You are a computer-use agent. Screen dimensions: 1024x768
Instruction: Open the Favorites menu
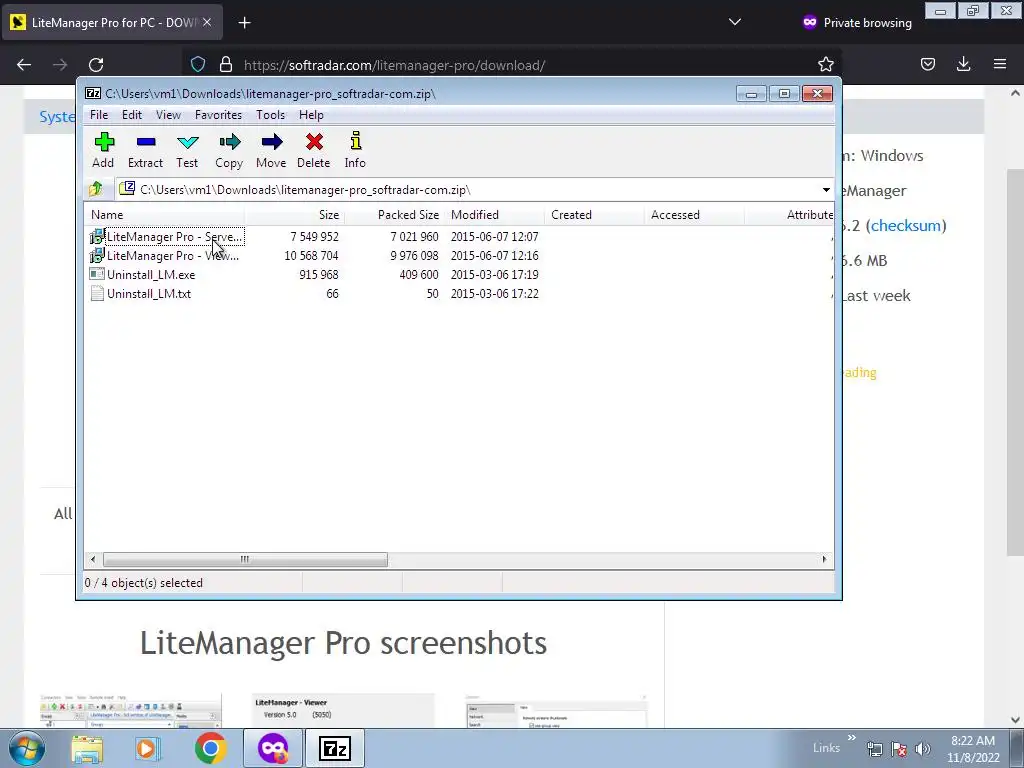pyautogui.click(x=218, y=115)
